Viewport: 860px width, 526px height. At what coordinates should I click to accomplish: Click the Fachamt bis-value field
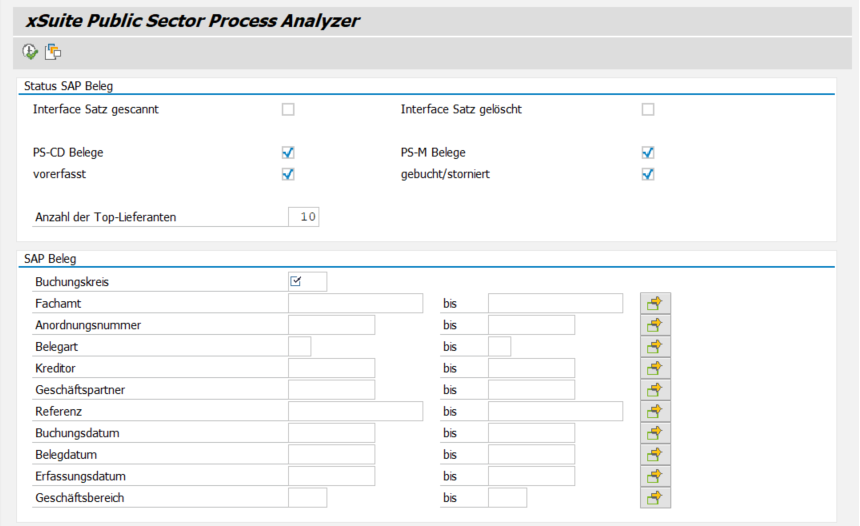(555, 303)
